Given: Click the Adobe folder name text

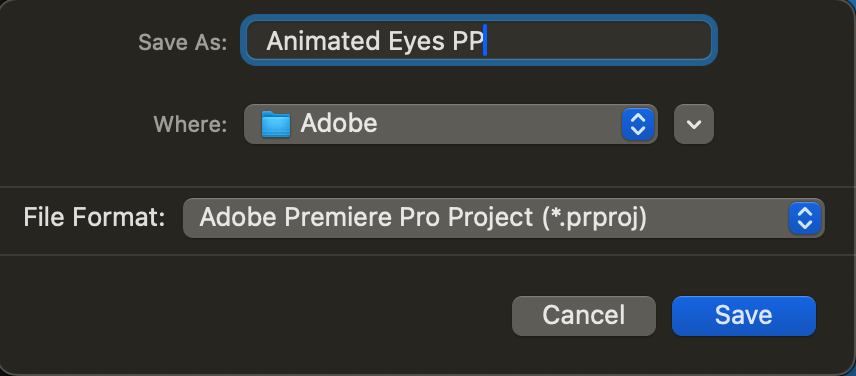Looking at the screenshot, I should point(338,124).
